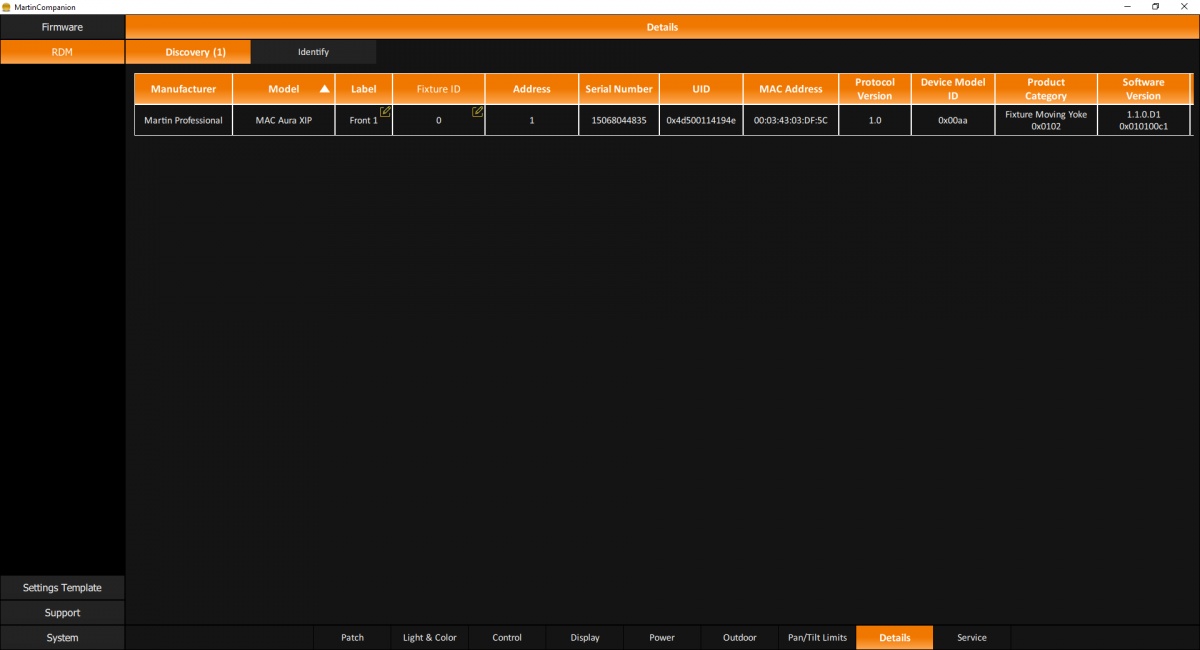
Task: Click MAC address 00:03:43:03:DF:5C
Action: (791, 120)
